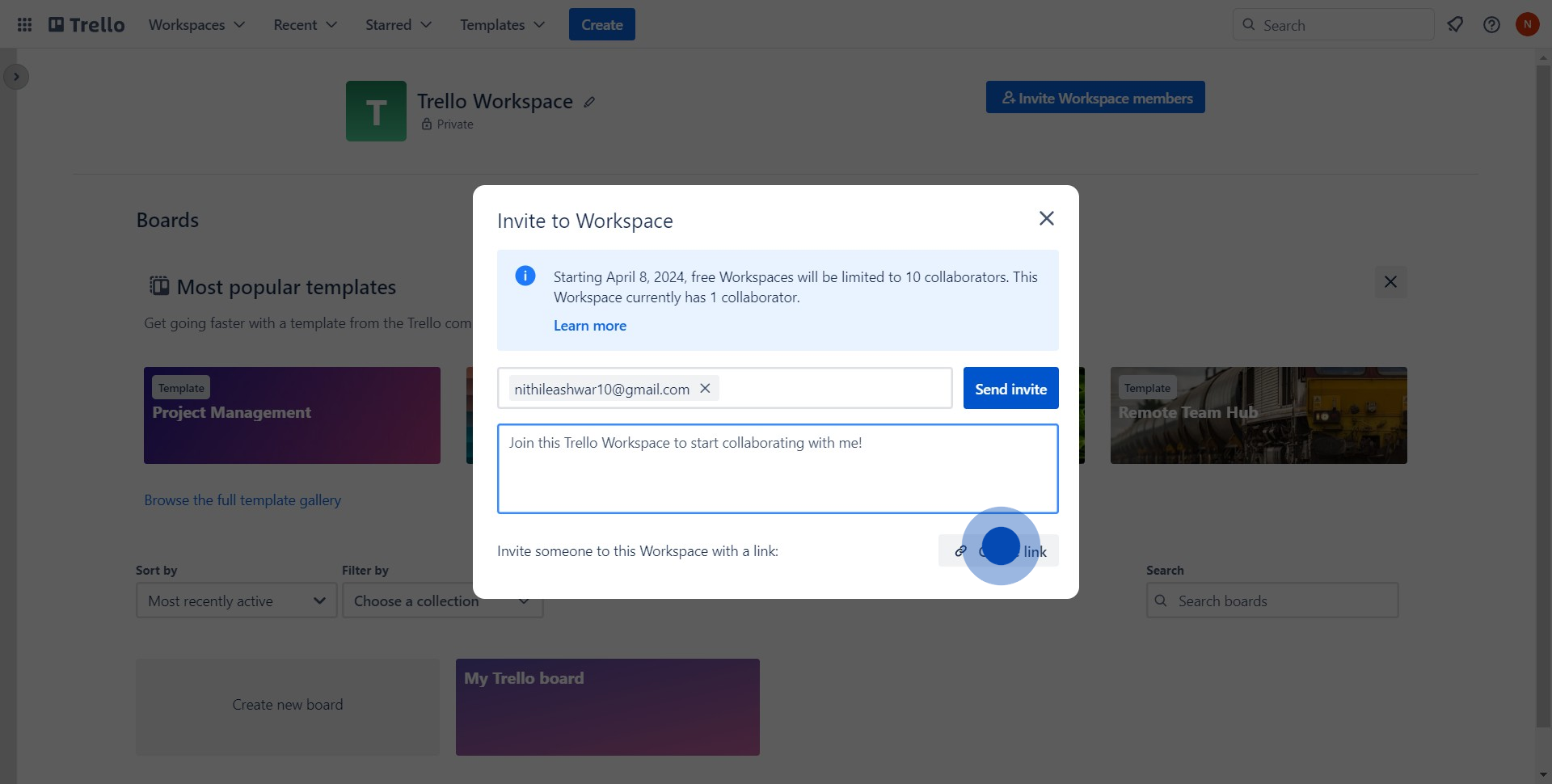
Task: Open the Most recently active sort dropdown
Action: (x=237, y=601)
